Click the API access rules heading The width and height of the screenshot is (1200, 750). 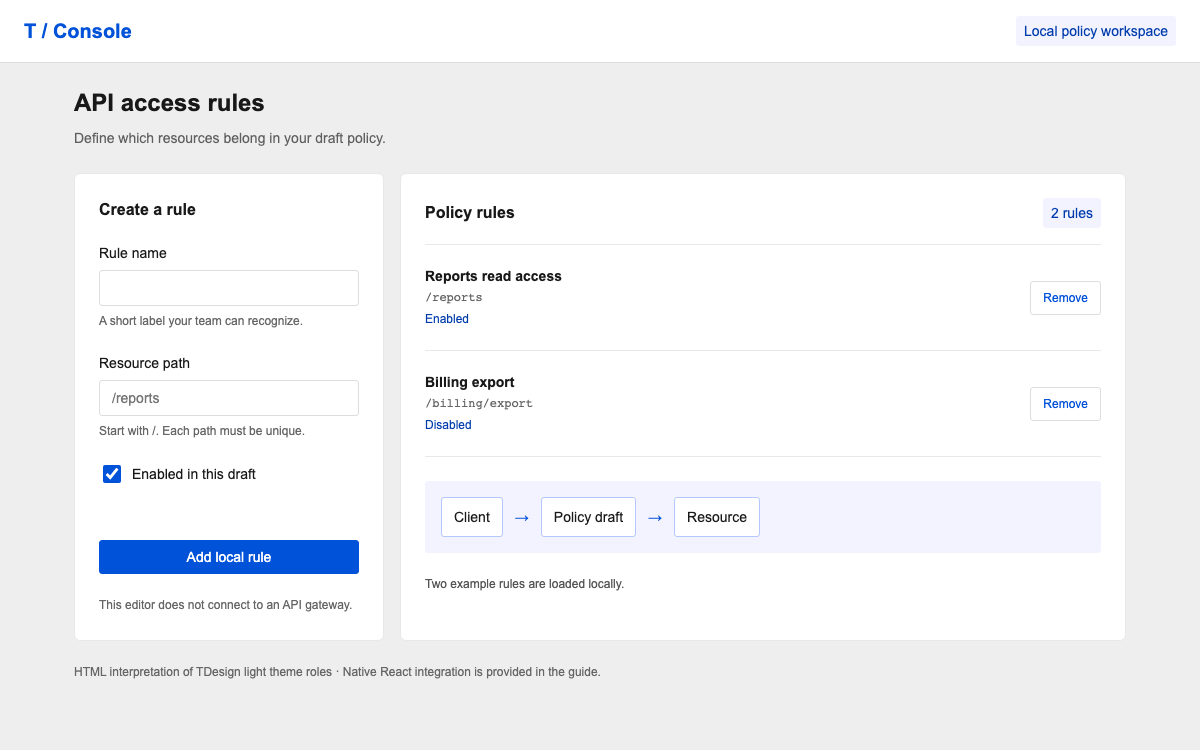(x=169, y=103)
